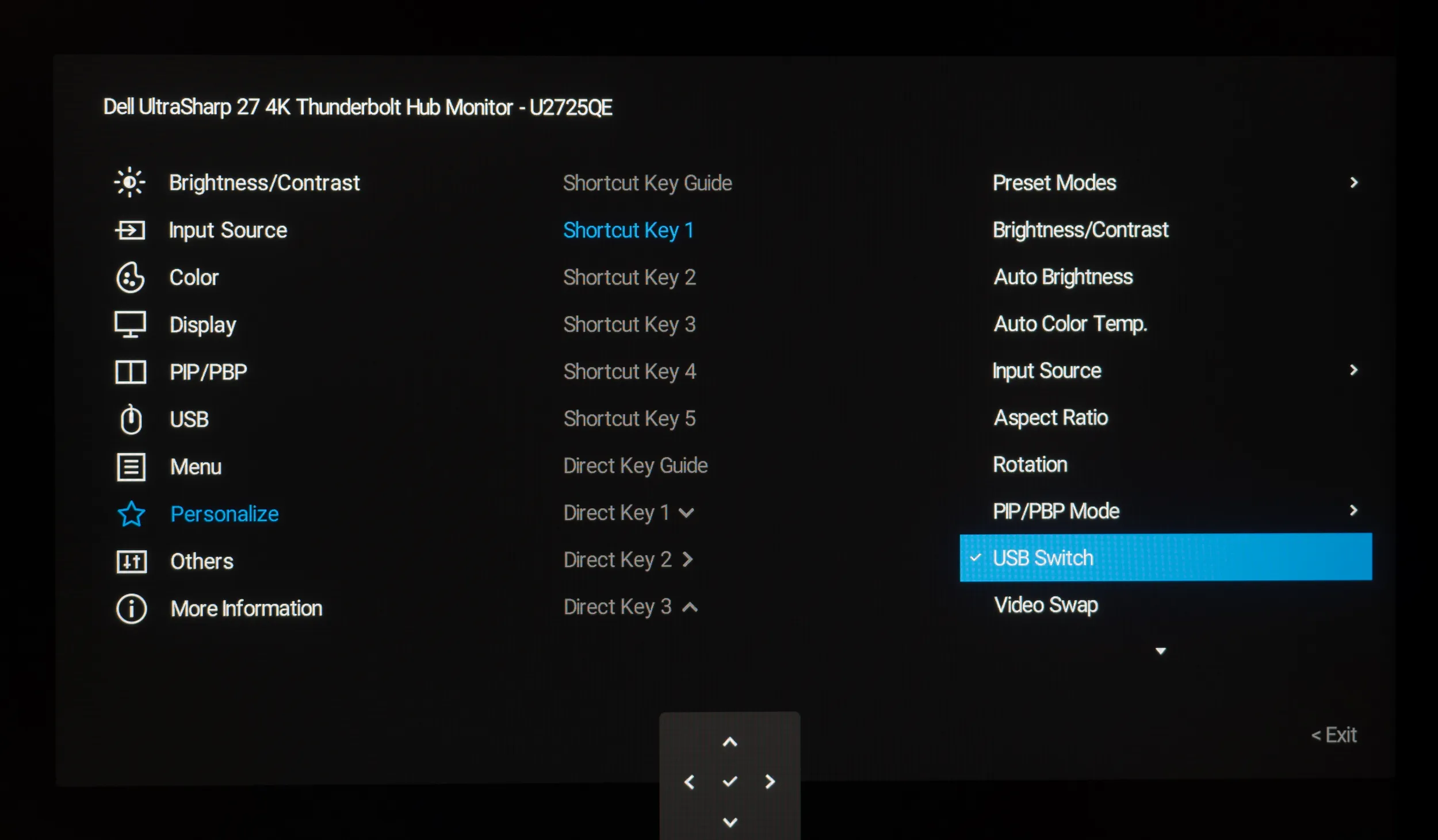Open the Input Source submenu chevron in options list
This screenshot has height=840, width=1438.
tap(1353, 370)
